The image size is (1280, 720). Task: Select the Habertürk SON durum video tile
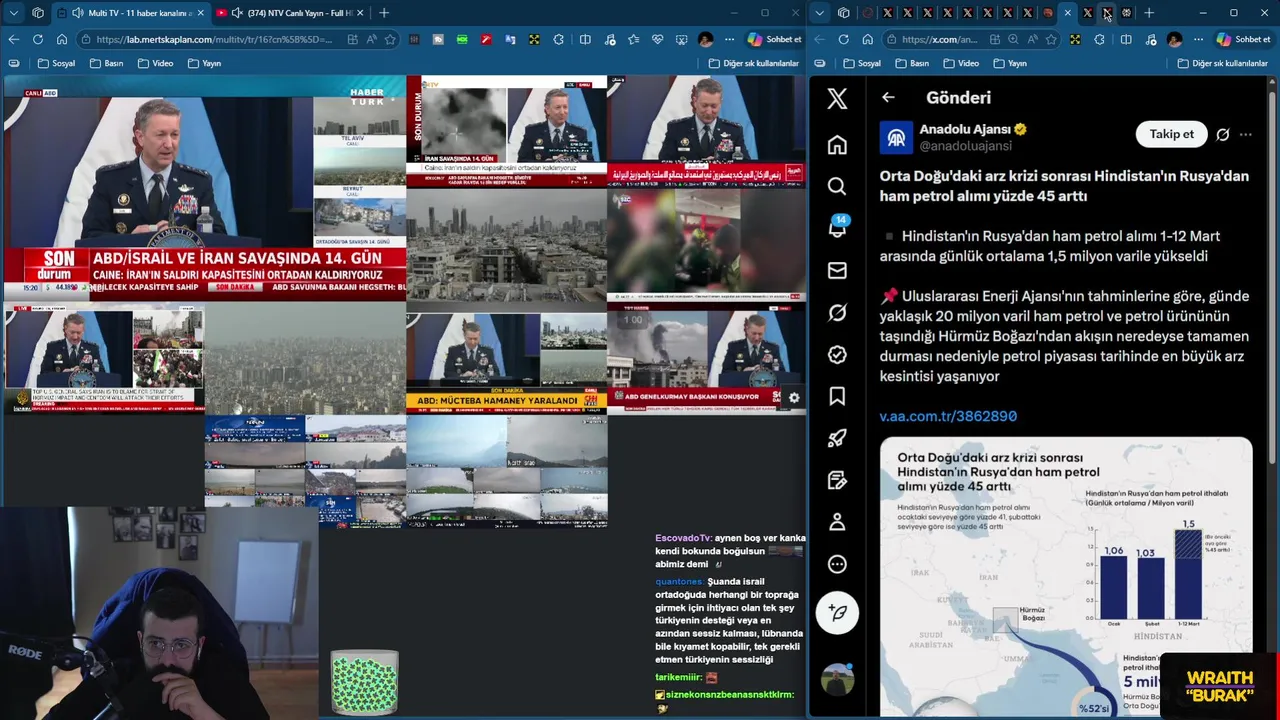tap(205, 187)
